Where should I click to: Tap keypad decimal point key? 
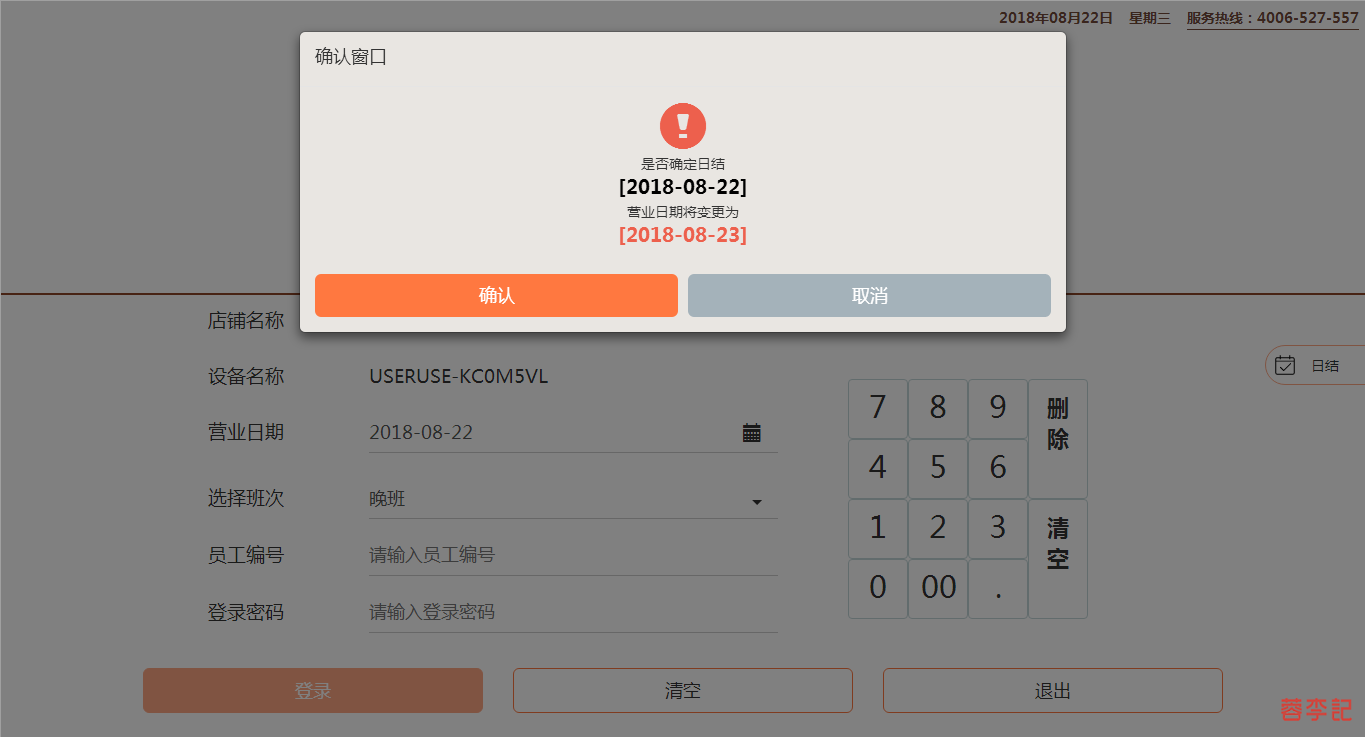[x=998, y=588]
